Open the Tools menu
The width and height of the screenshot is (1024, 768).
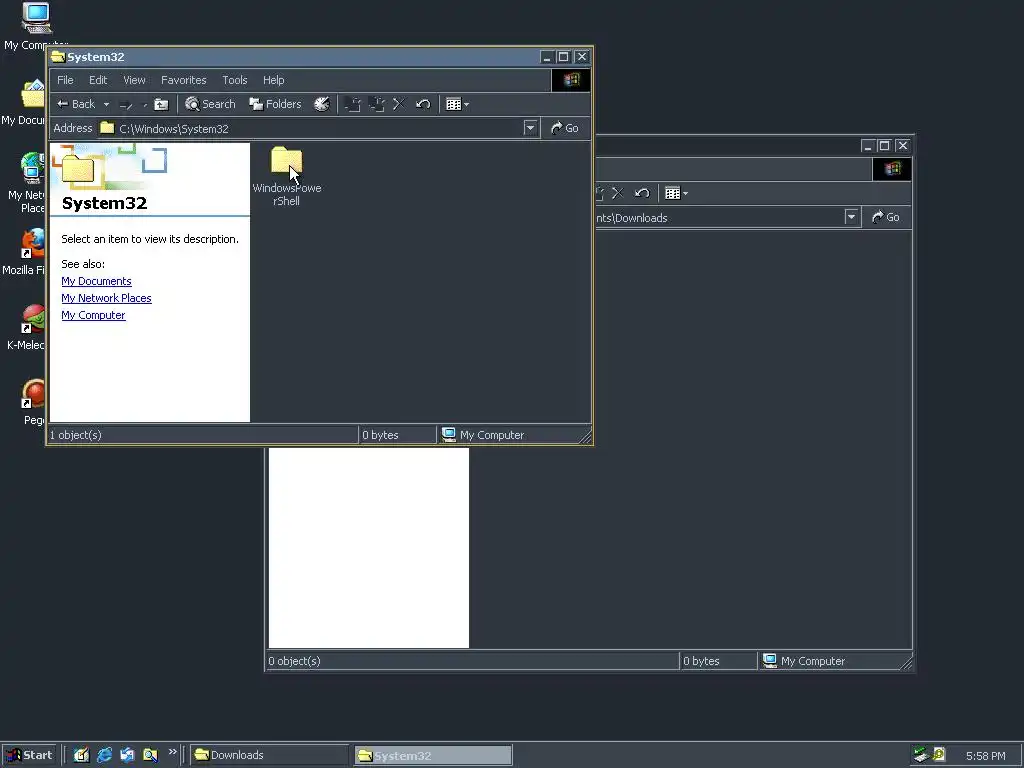click(234, 80)
